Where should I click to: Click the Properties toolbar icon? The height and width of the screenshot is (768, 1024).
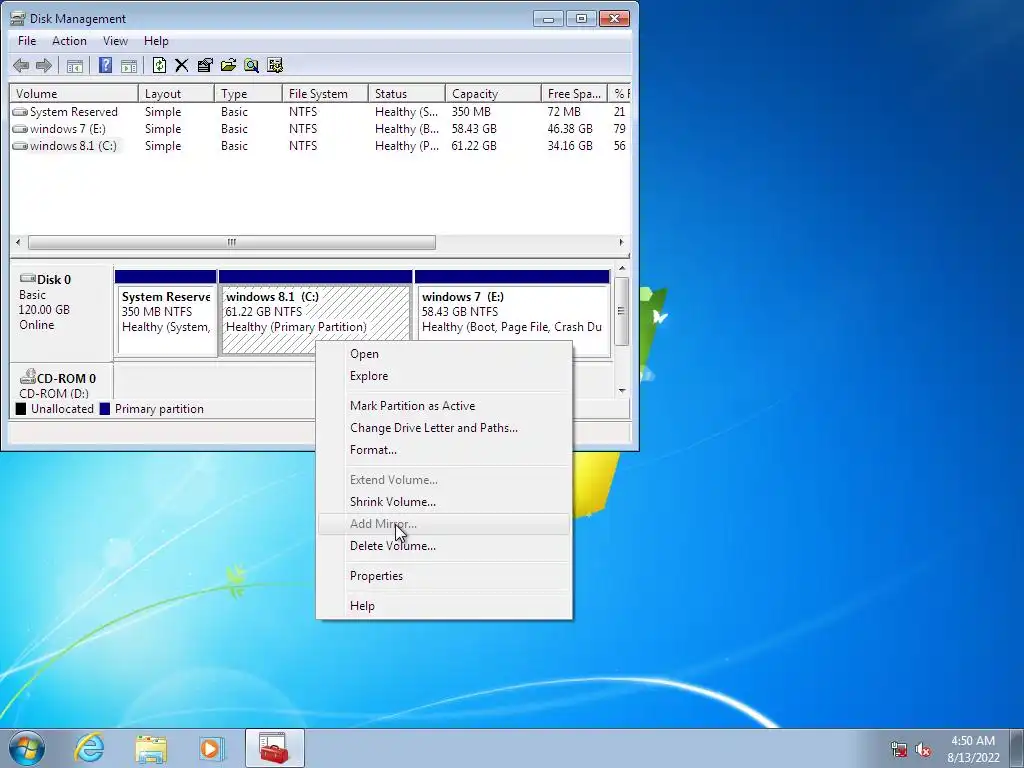[x=205, y=65]
